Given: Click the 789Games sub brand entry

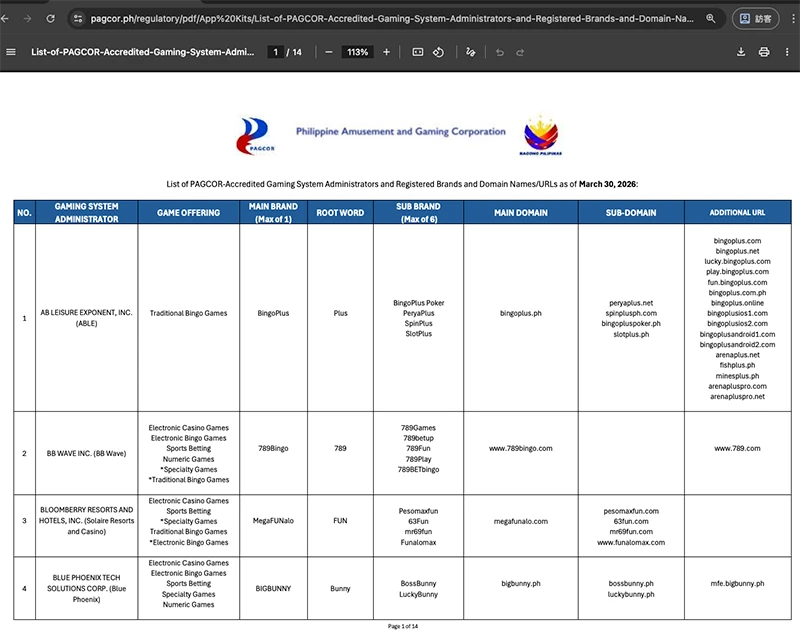Looking at the screenshot, I should [418, 428].
